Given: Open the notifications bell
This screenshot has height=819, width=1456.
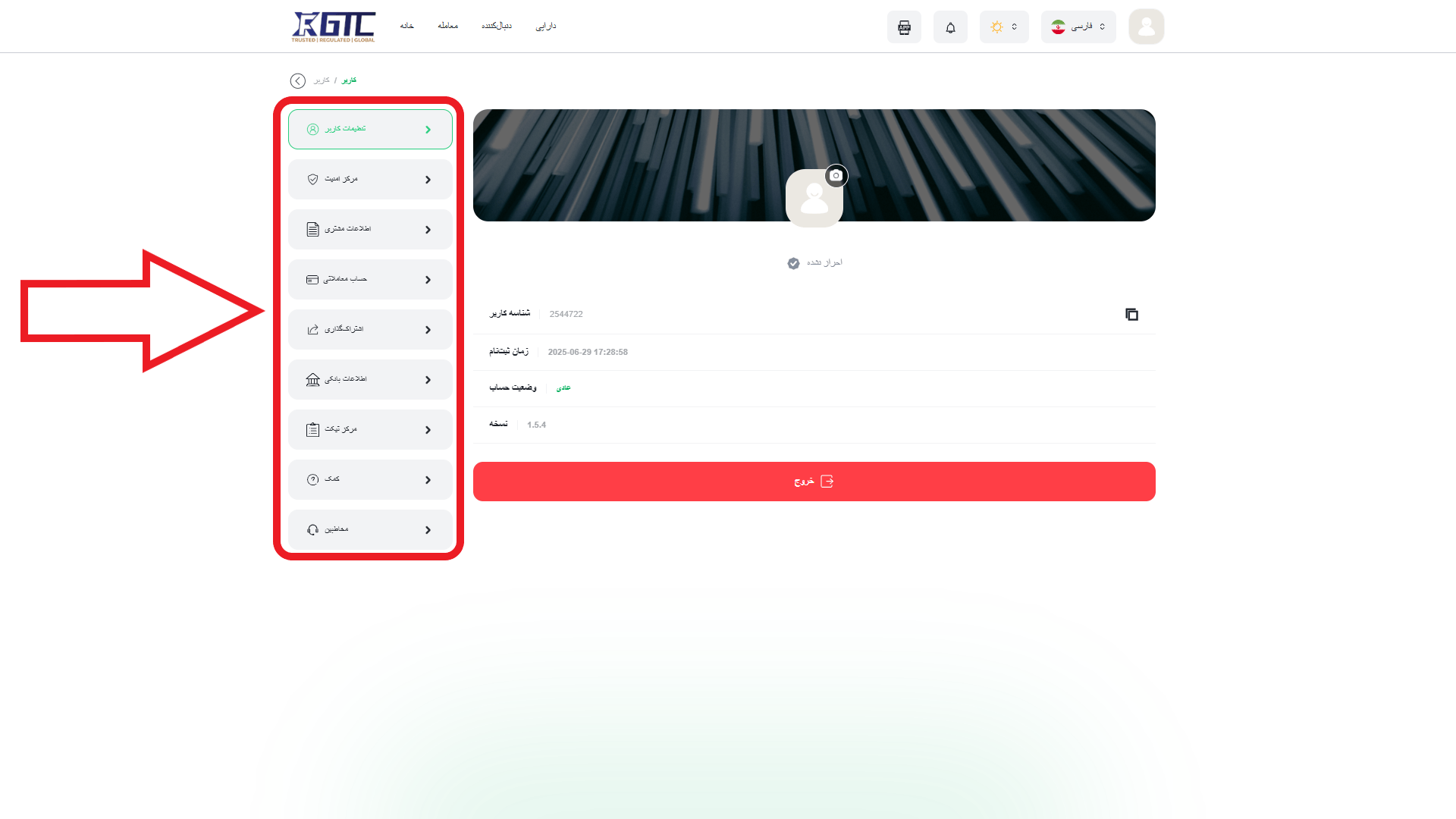Looking at the screenshot, I should pos(950,27).
